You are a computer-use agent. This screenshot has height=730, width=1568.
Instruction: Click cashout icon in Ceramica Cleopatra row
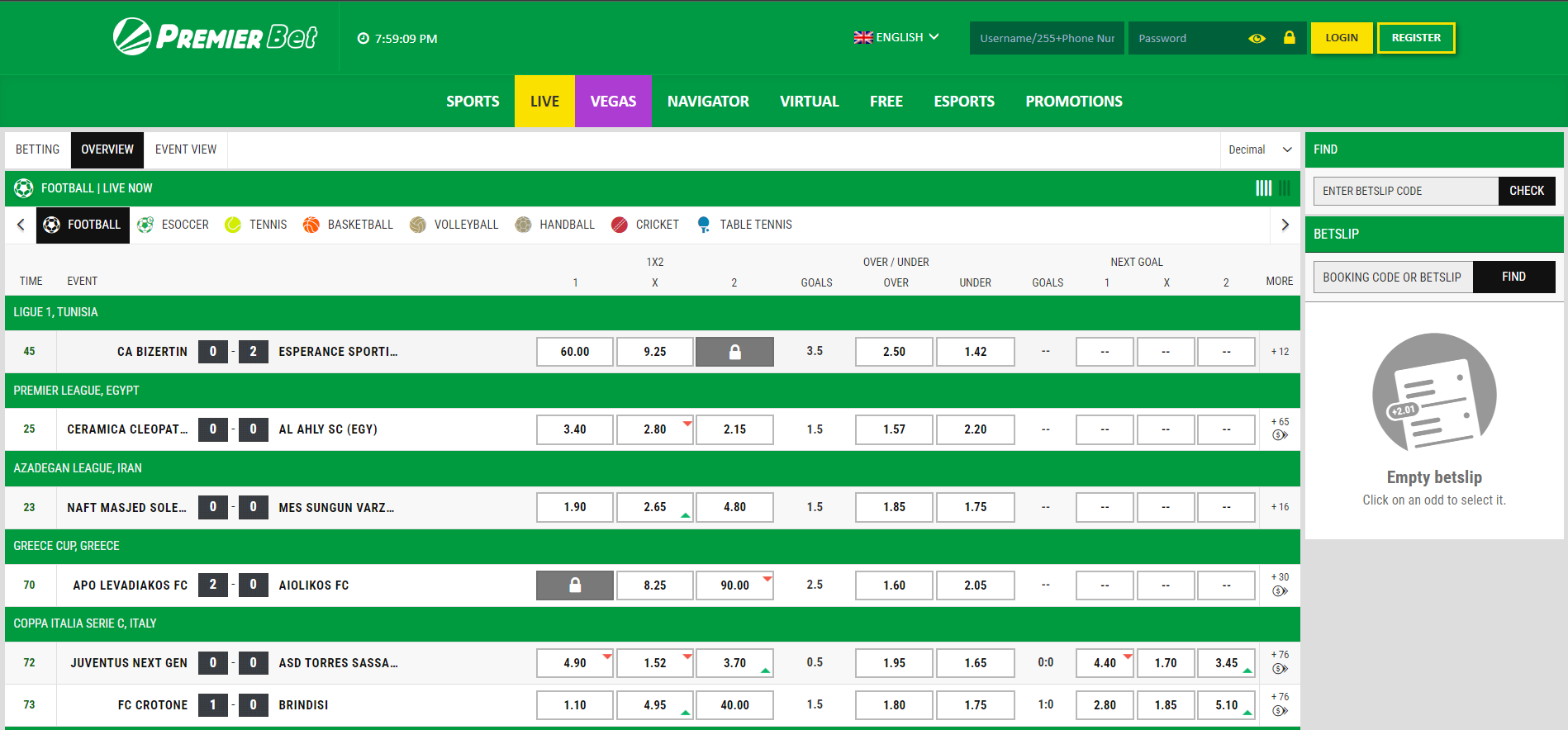coord(1280,435)
